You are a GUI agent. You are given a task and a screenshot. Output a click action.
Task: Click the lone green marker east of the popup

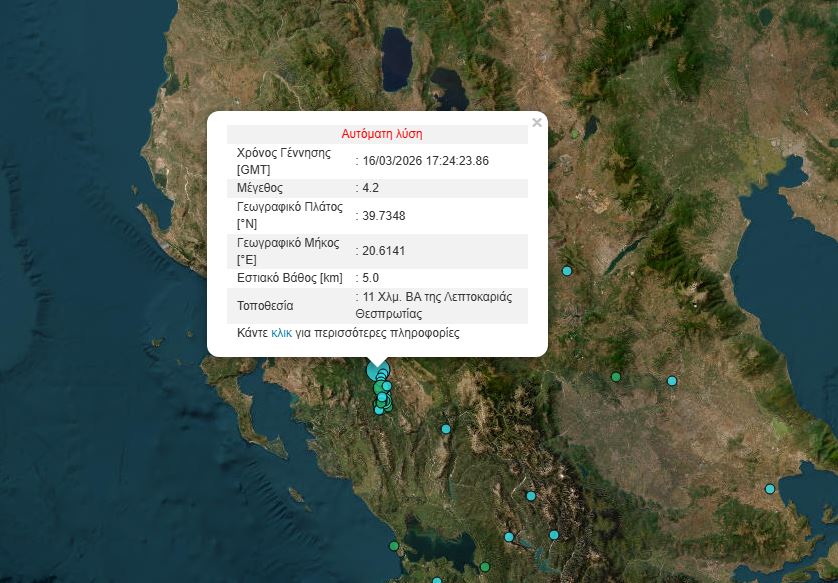(x=616, y=377)
